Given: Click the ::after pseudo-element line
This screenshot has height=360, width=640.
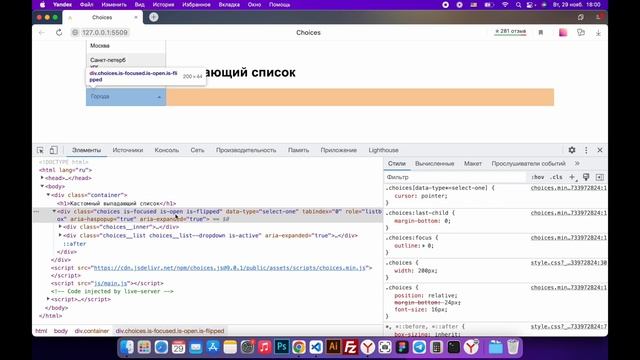Looking at the screenshot, I should [75, 244].
